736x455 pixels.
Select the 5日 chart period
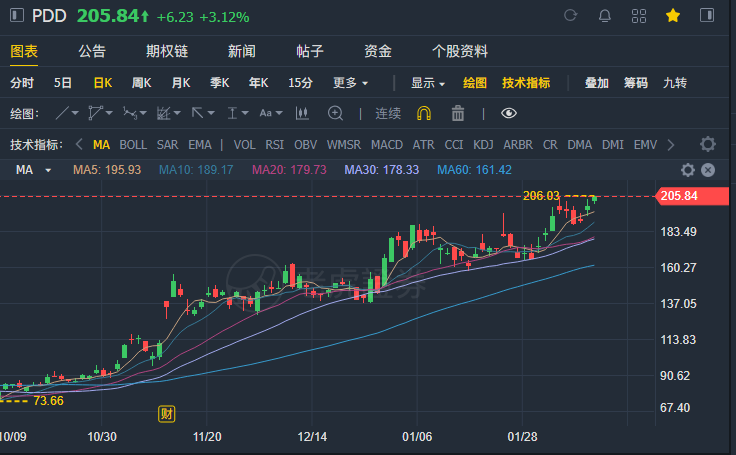click(62, 83)
